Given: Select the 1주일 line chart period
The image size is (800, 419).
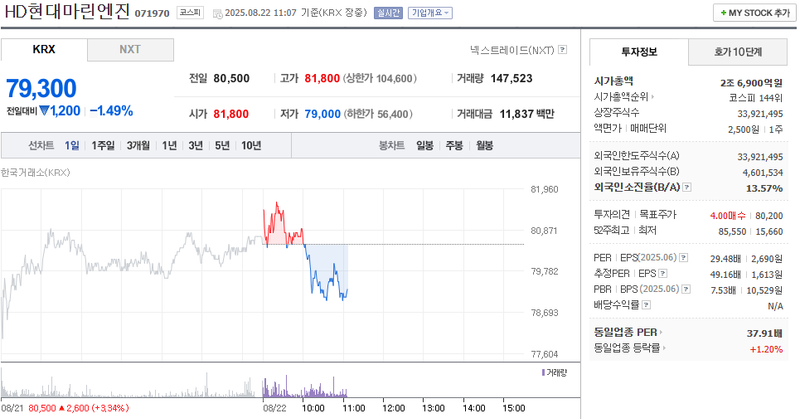Looking at the screenshot, I should (103, 145).
